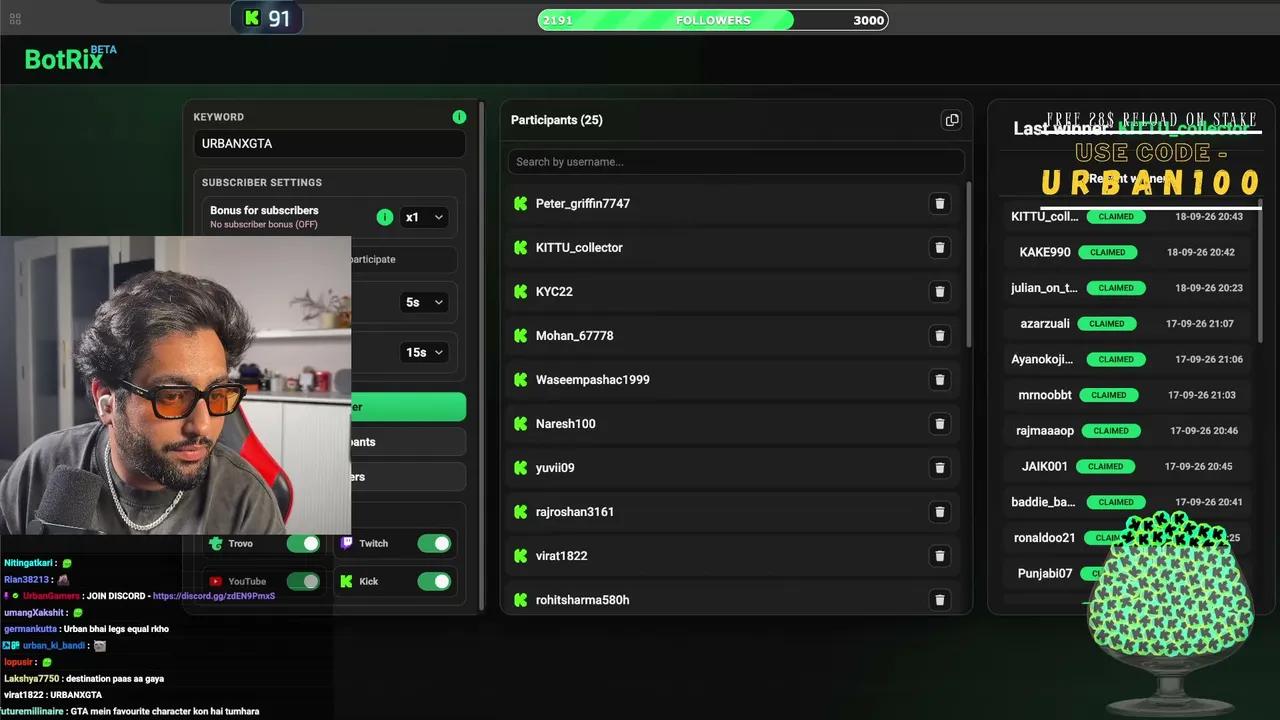Click Twitch platform icon
This screenshot has width=1280, height=720.
click(346, 543)
